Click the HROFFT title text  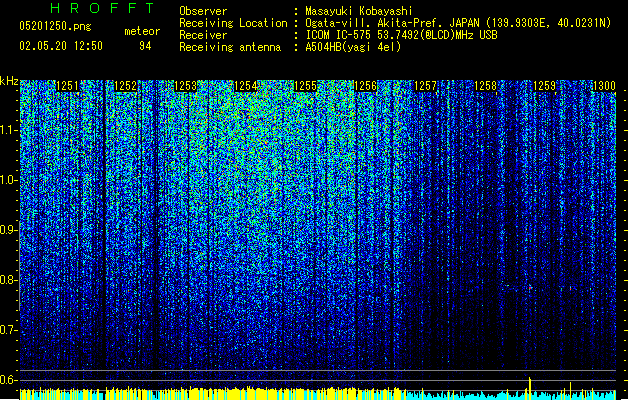pyautogui.click(x=102, y=8)
